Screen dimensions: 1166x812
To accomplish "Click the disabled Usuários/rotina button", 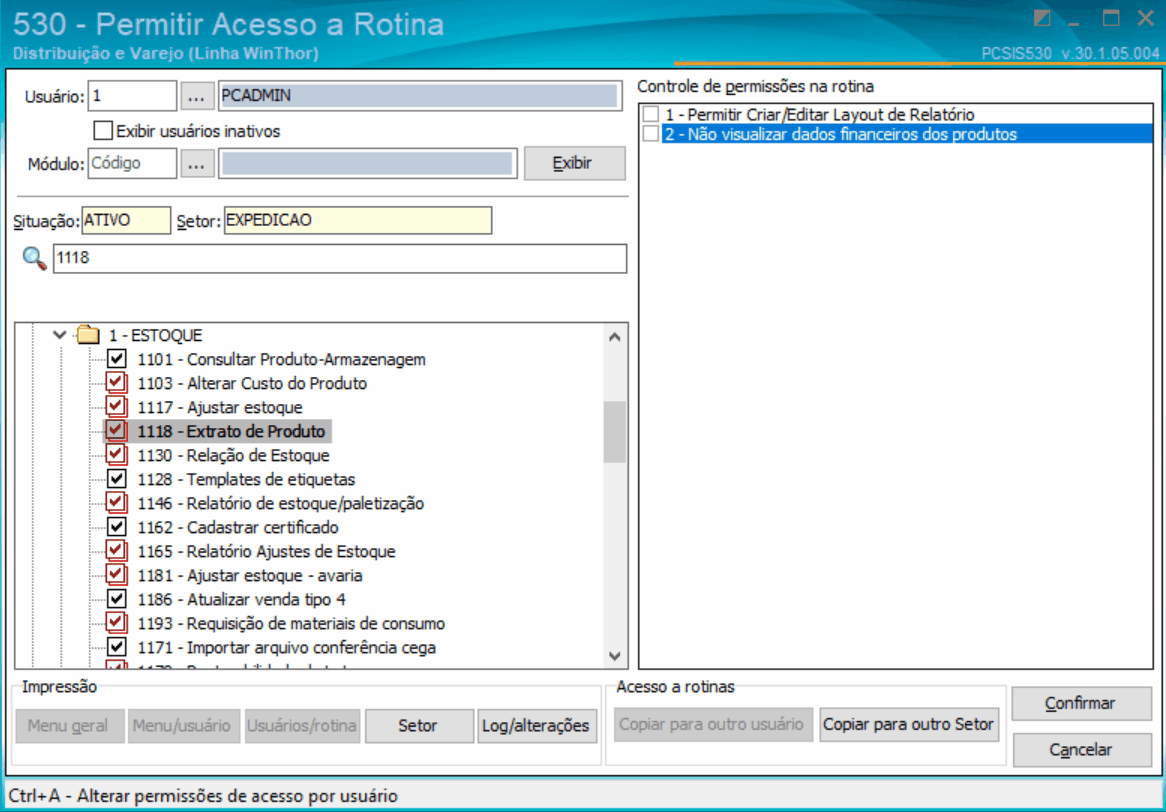I will (x=303, y=726).
